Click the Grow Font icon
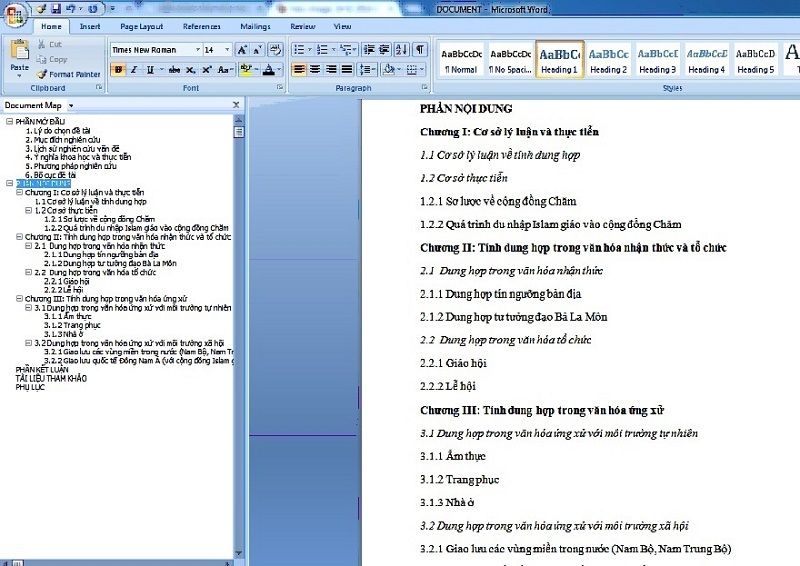This screenshot has width=800, height=566. point(241,49)
